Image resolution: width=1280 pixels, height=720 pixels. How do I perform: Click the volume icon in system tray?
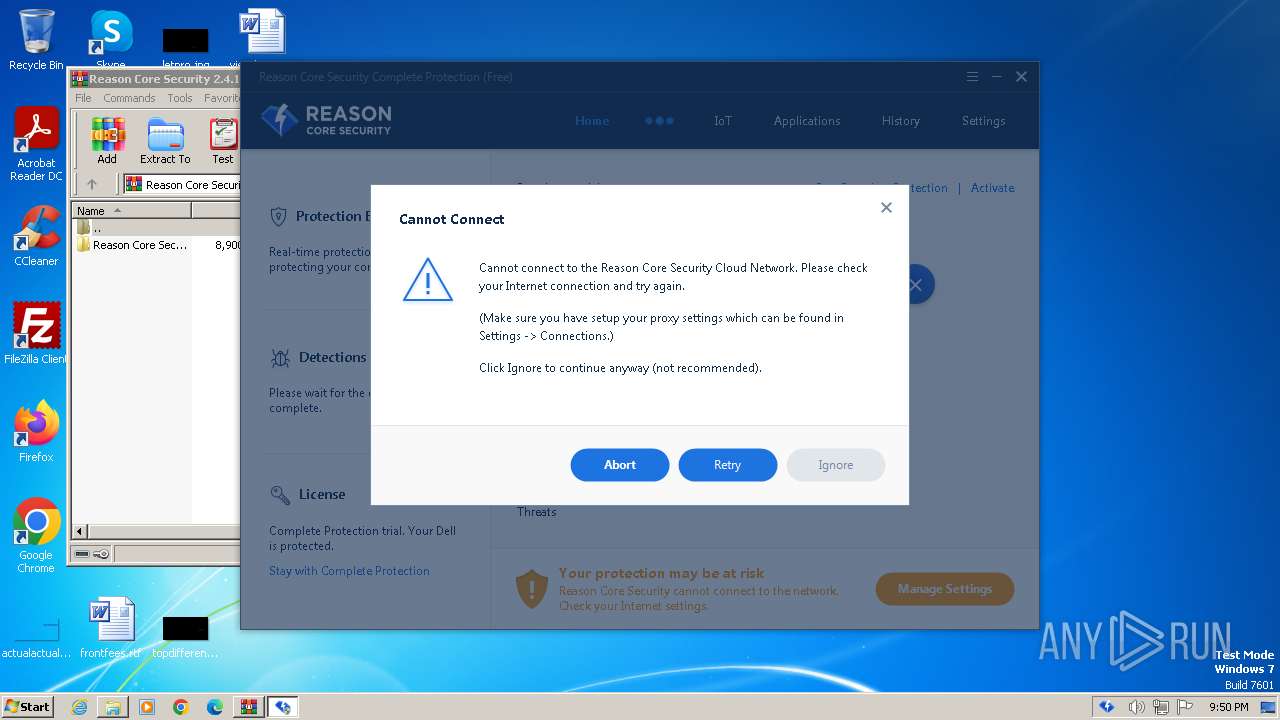1137,707
